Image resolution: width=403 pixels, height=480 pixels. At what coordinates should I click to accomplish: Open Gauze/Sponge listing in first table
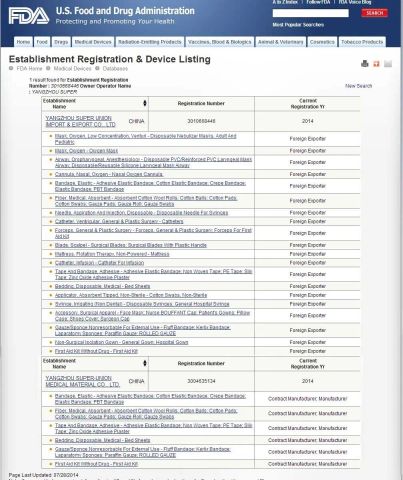pos(143,330)
